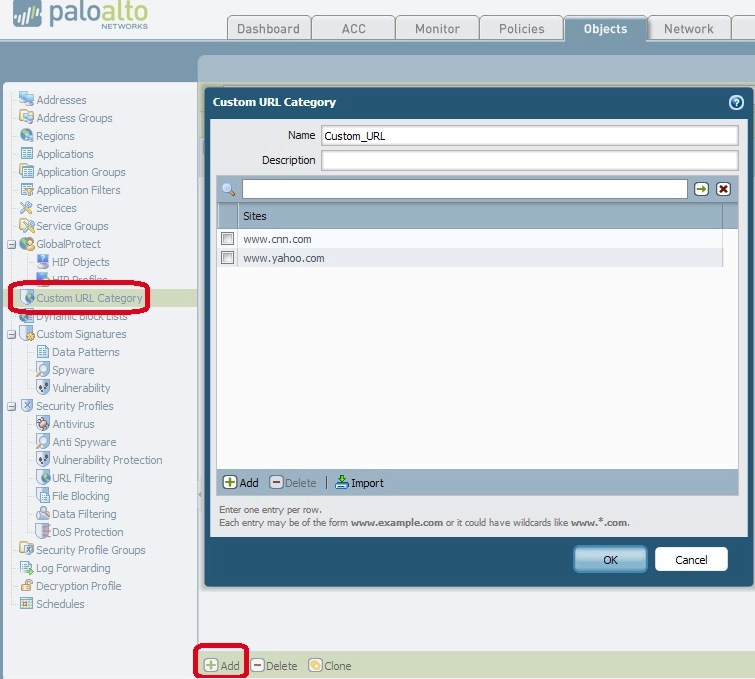Cancel the Custom URL Category dialog
755x679 pixels.
tap(691, 559)
